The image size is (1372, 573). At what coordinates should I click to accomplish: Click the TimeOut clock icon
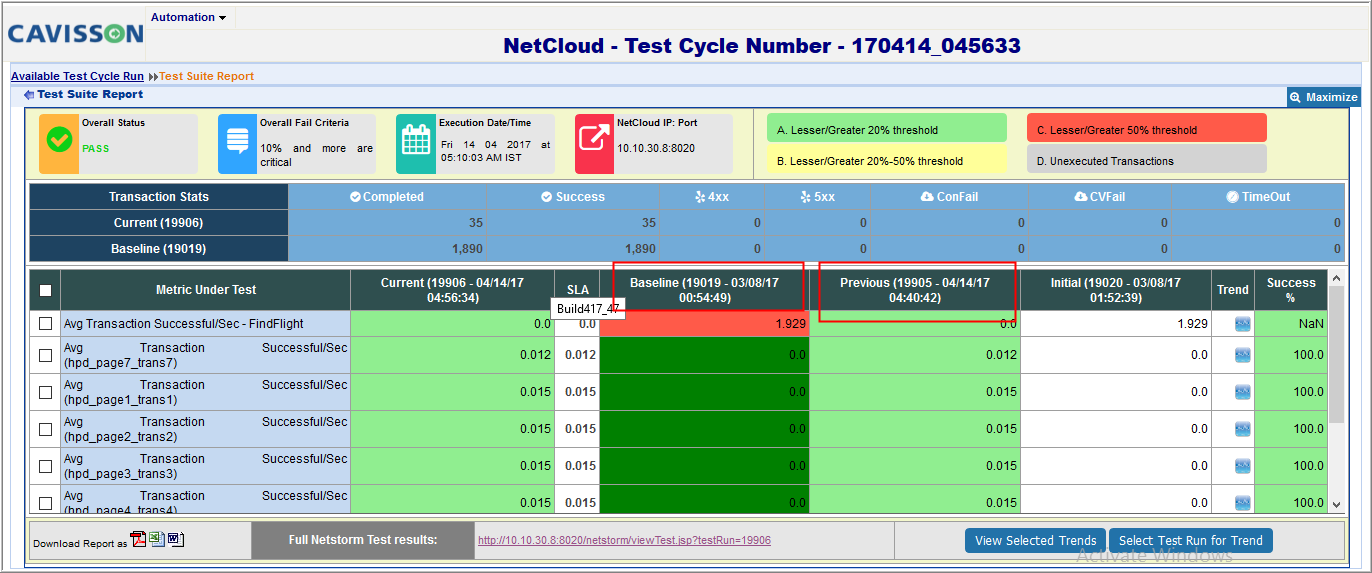pos(1233,197)
